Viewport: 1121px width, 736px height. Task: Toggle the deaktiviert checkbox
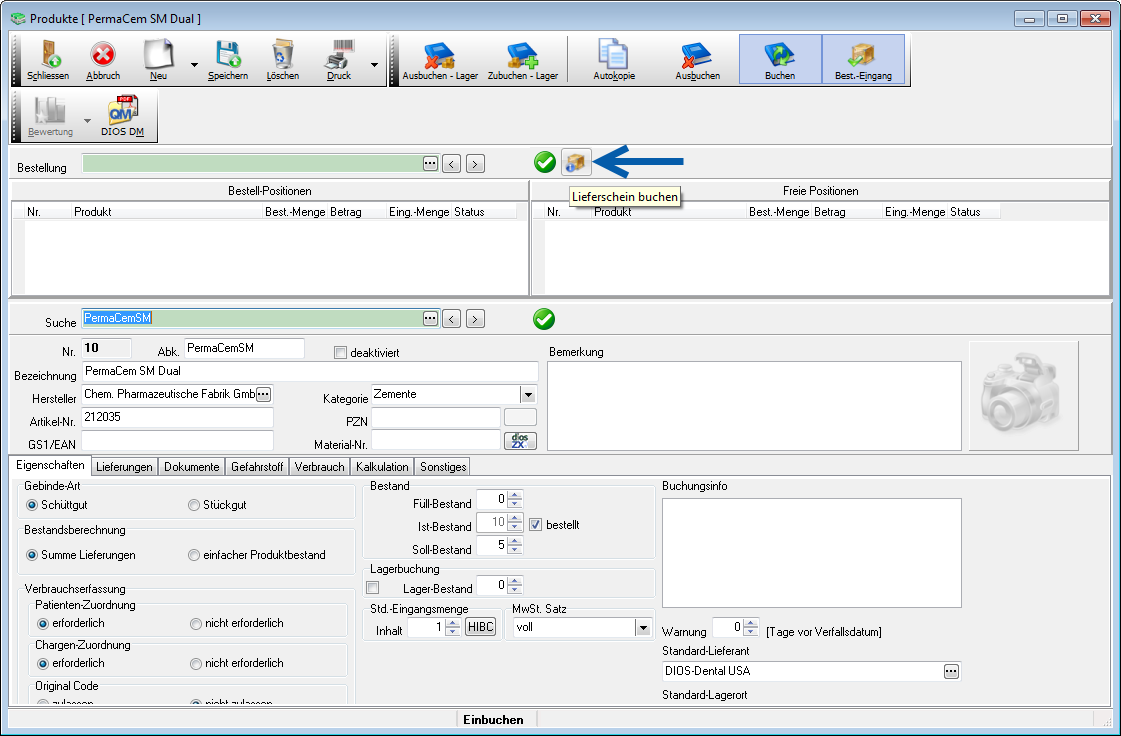click(340, 353)
